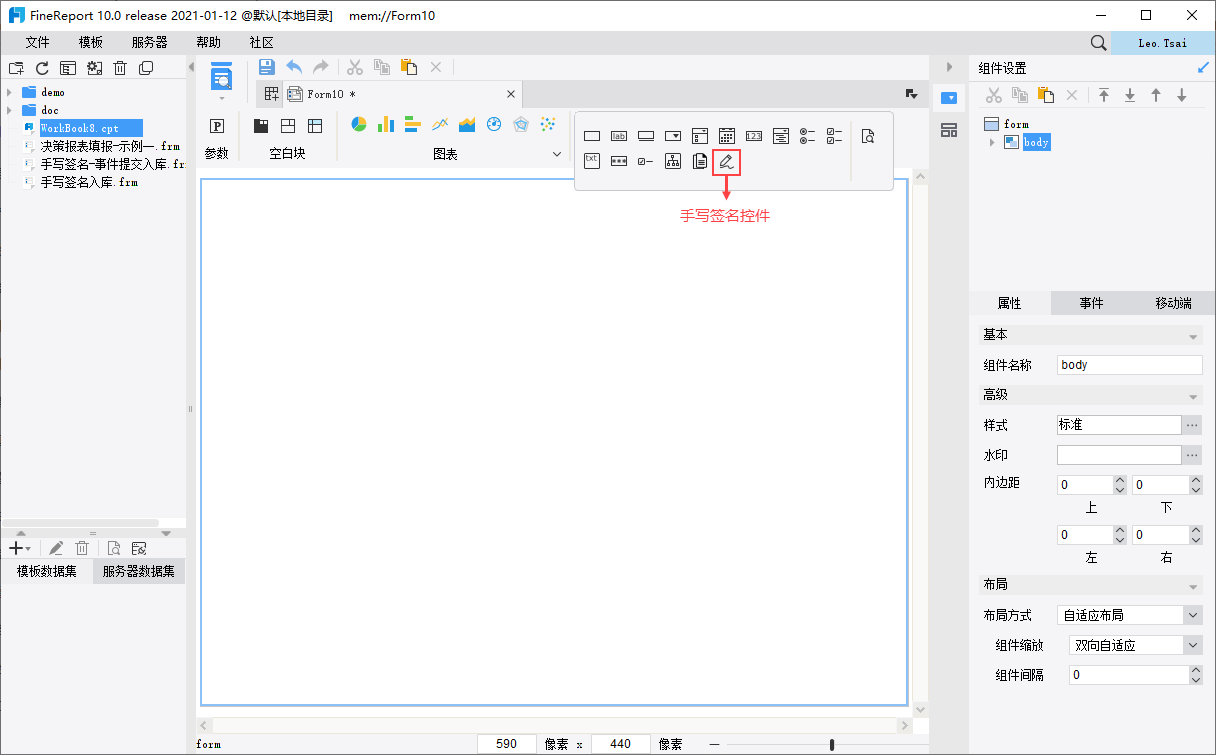Insert the handwritten signature widget
Viewport: 1216px width, 755px height.
[x=727, y=161]
